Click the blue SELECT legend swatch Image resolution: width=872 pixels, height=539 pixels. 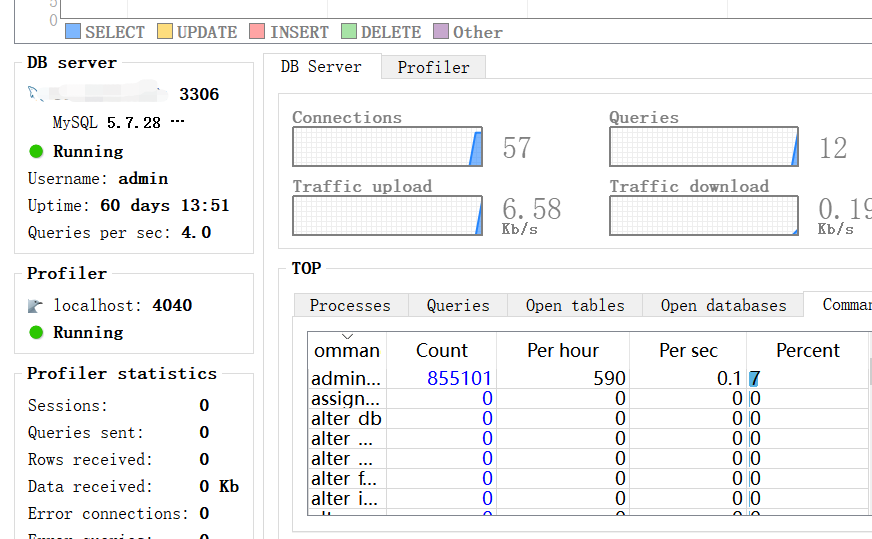(x=73, y=32)
